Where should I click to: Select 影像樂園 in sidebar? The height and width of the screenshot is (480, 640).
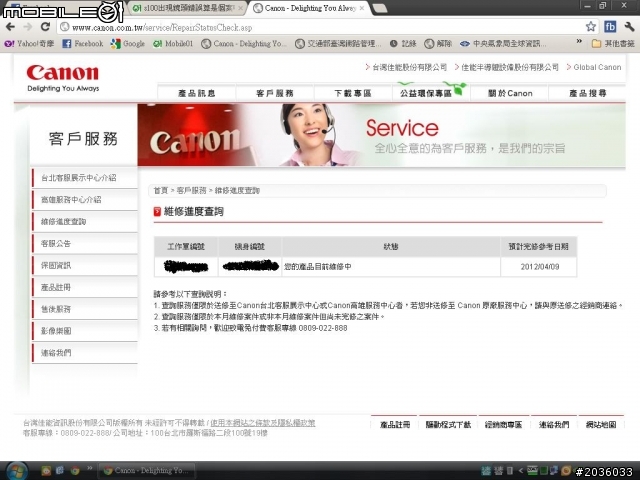(x=84, y=331)
